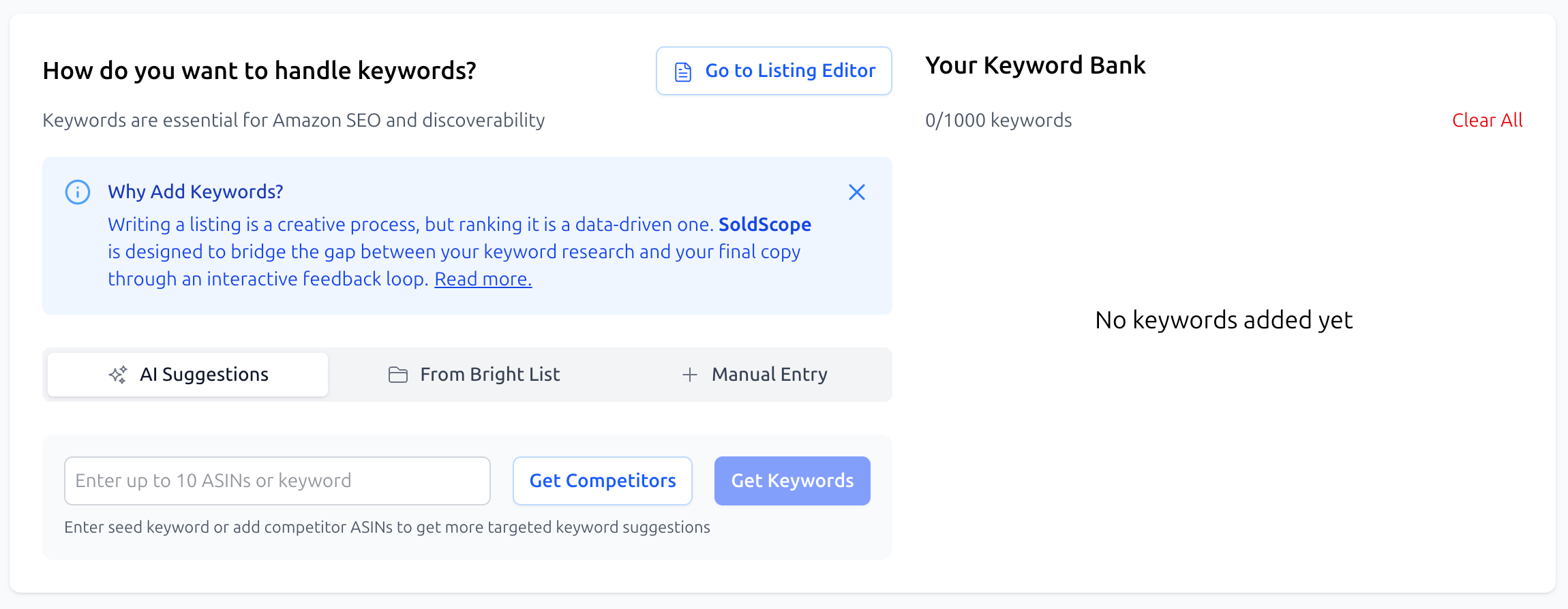Click the Your Keyword Bank heading

pyautogui.click(x=1036, y=65)
